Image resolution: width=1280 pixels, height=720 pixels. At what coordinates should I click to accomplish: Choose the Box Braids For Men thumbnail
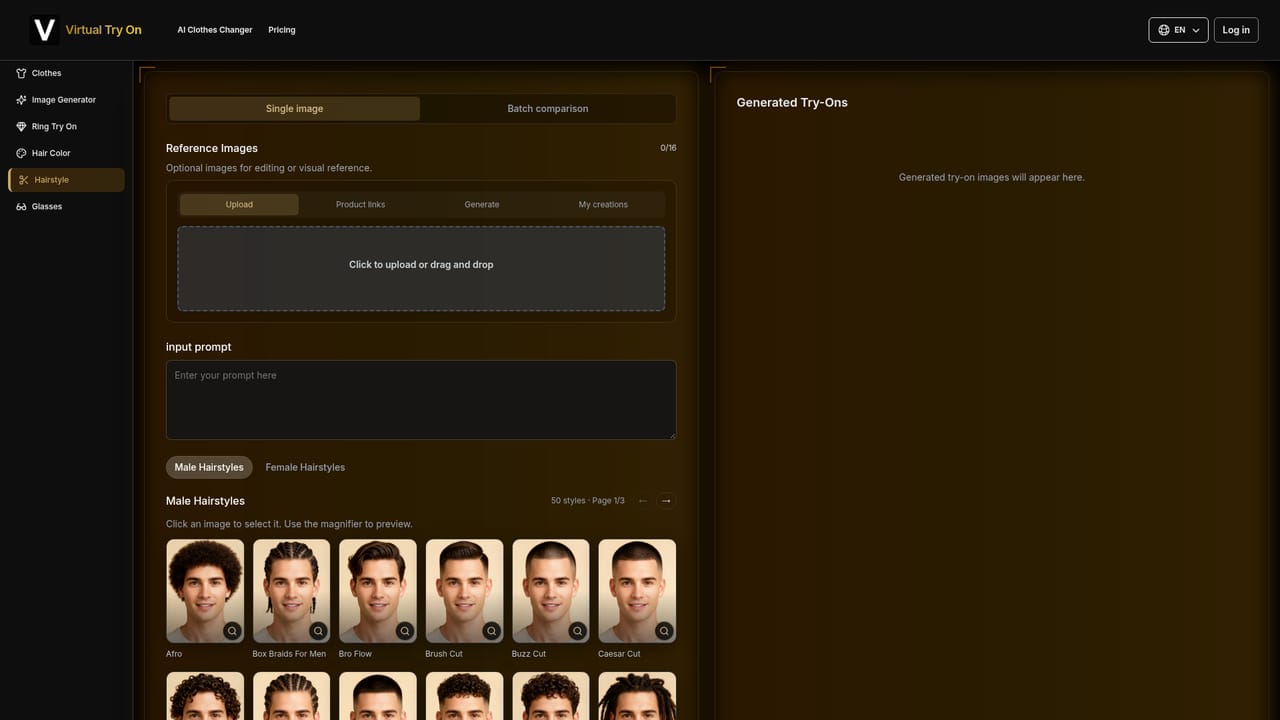click(x=291, y=591)
